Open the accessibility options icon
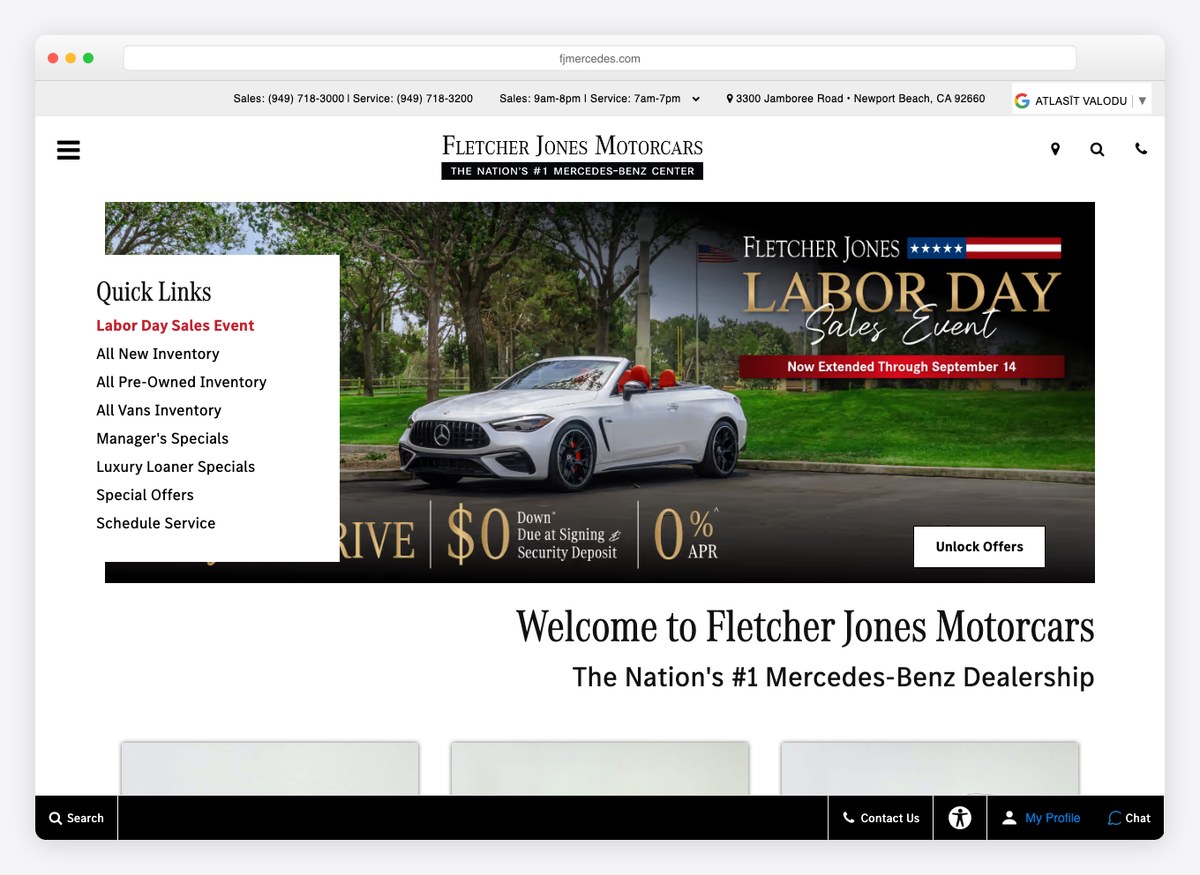This screenshot has height=875, width=1200. [x=960, y=818]
